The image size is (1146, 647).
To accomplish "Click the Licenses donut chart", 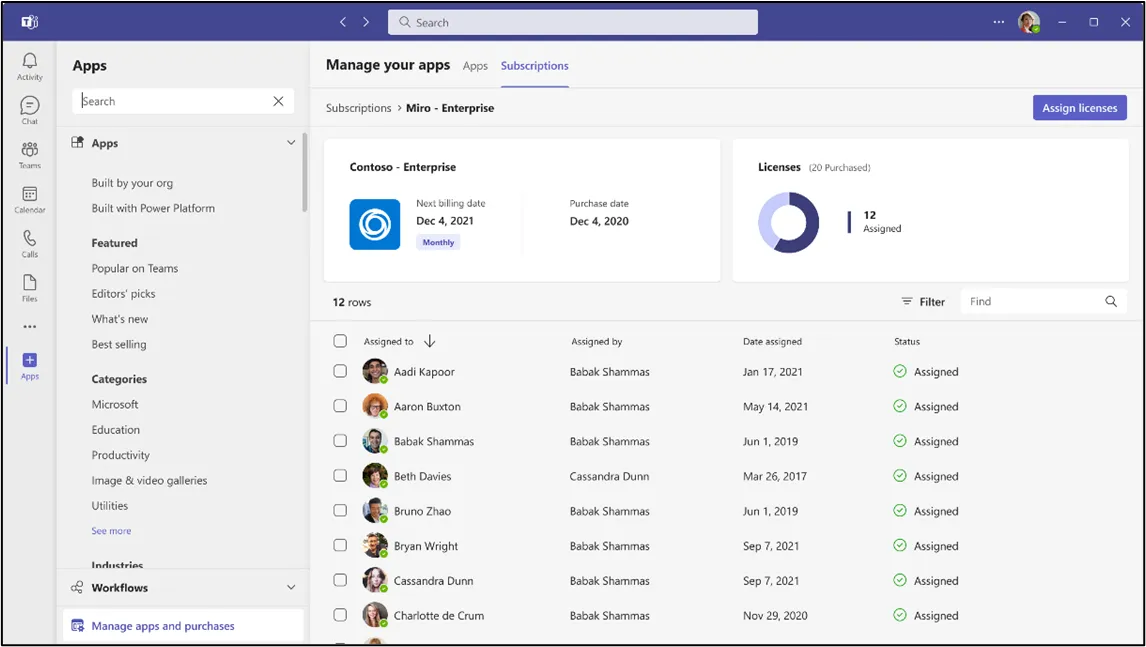I will pos(788,224).
